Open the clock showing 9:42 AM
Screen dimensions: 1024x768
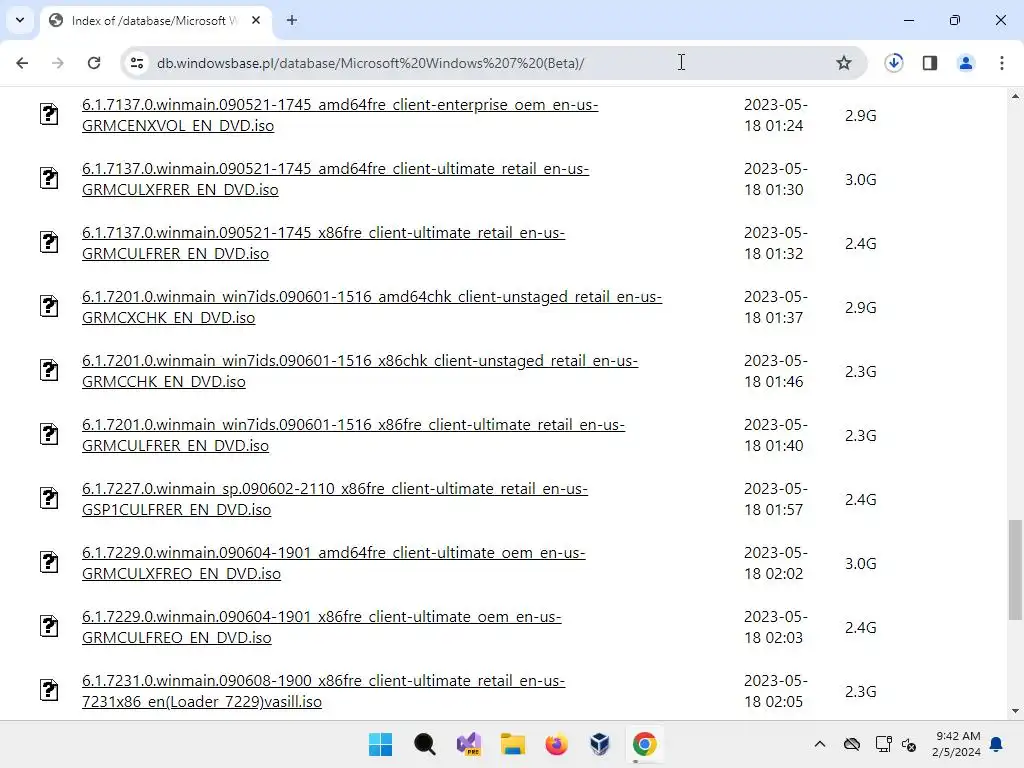coord(957,744)
